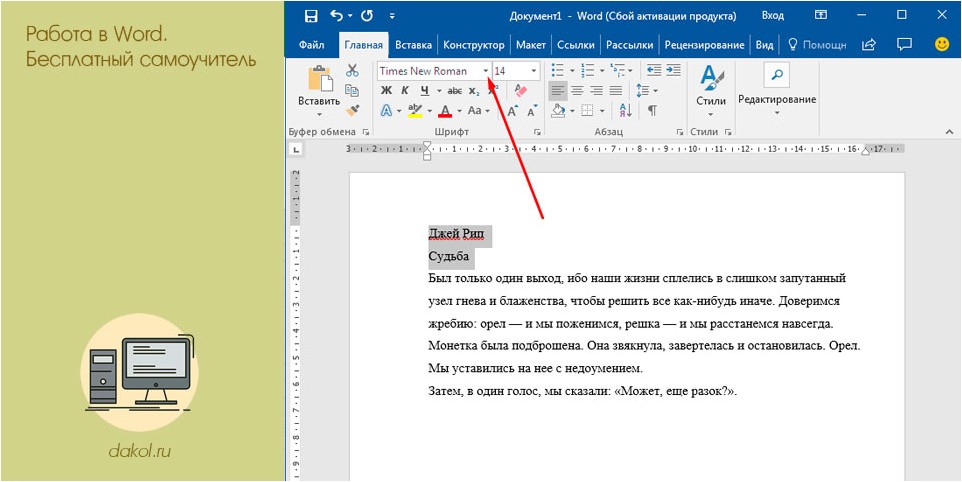Repeat the last action
The width and height of the screenshot is (962, 482).
[367, 15]
